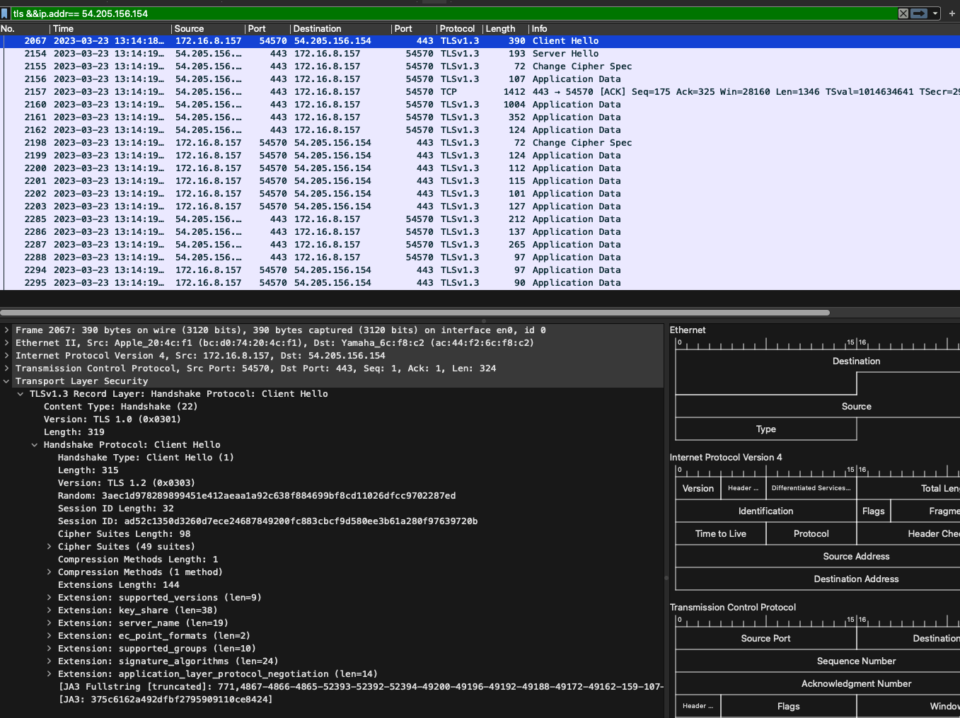
Task: Select packet 2154 Server Hello row
Action: 300,53
